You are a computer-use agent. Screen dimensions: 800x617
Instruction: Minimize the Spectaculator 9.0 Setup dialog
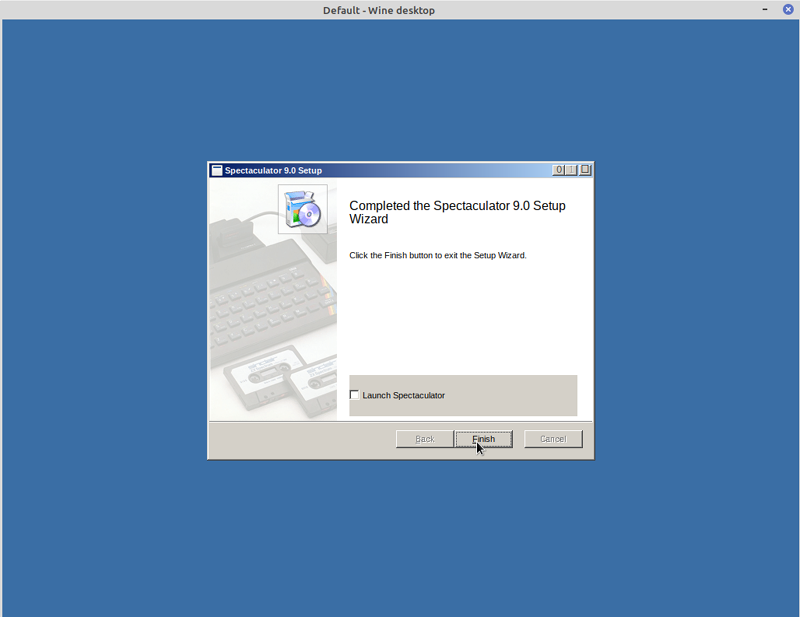[x=559, y=170]
